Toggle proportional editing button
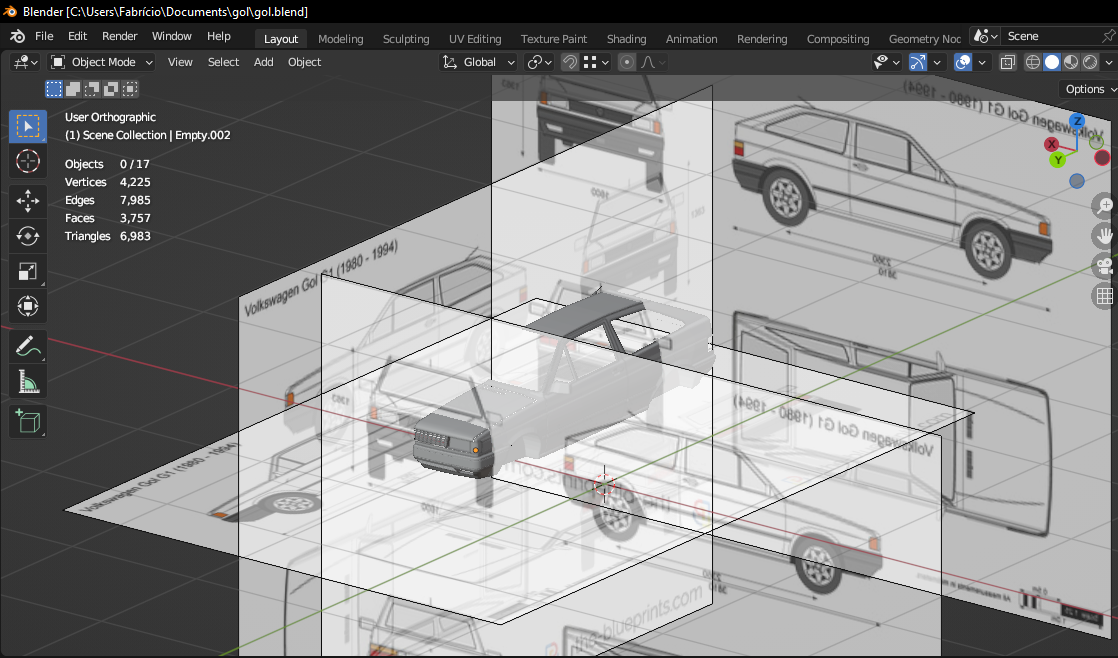Viewport: 1118px width, 658px height. tap(627, 63)
